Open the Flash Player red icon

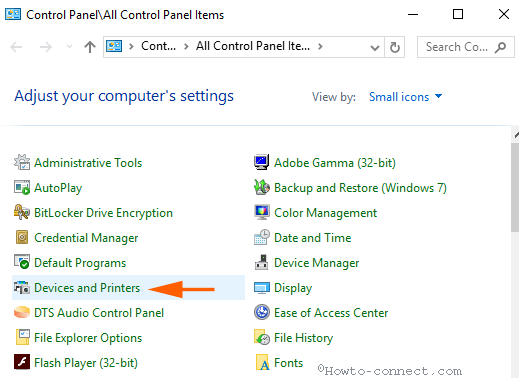pyautogui.click(x=22, y=362)
